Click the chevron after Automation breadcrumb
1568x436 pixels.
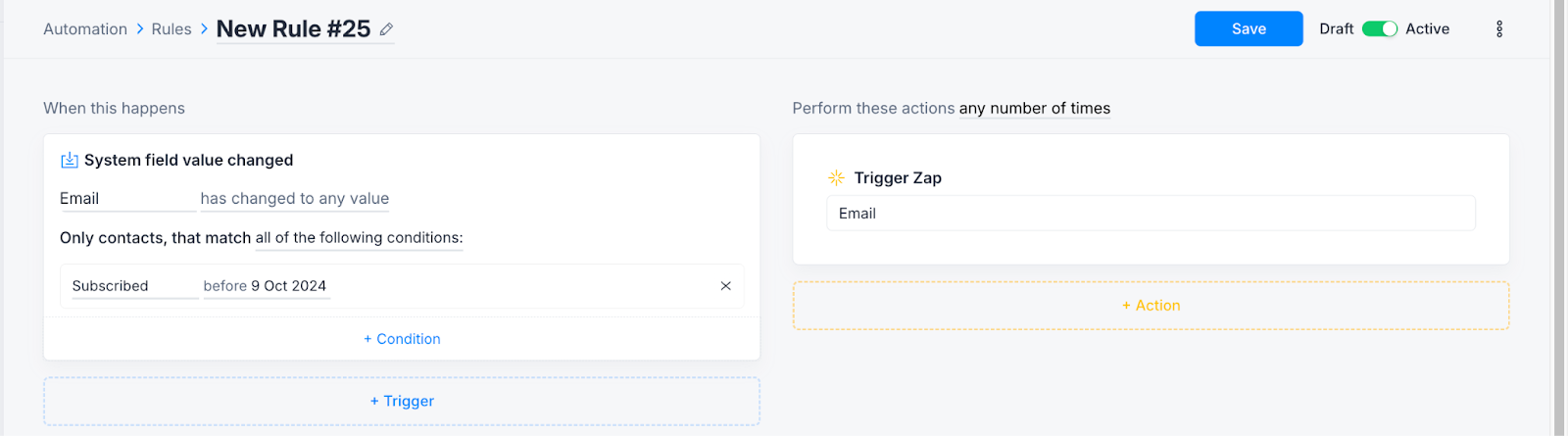click(x=140, y=29)
